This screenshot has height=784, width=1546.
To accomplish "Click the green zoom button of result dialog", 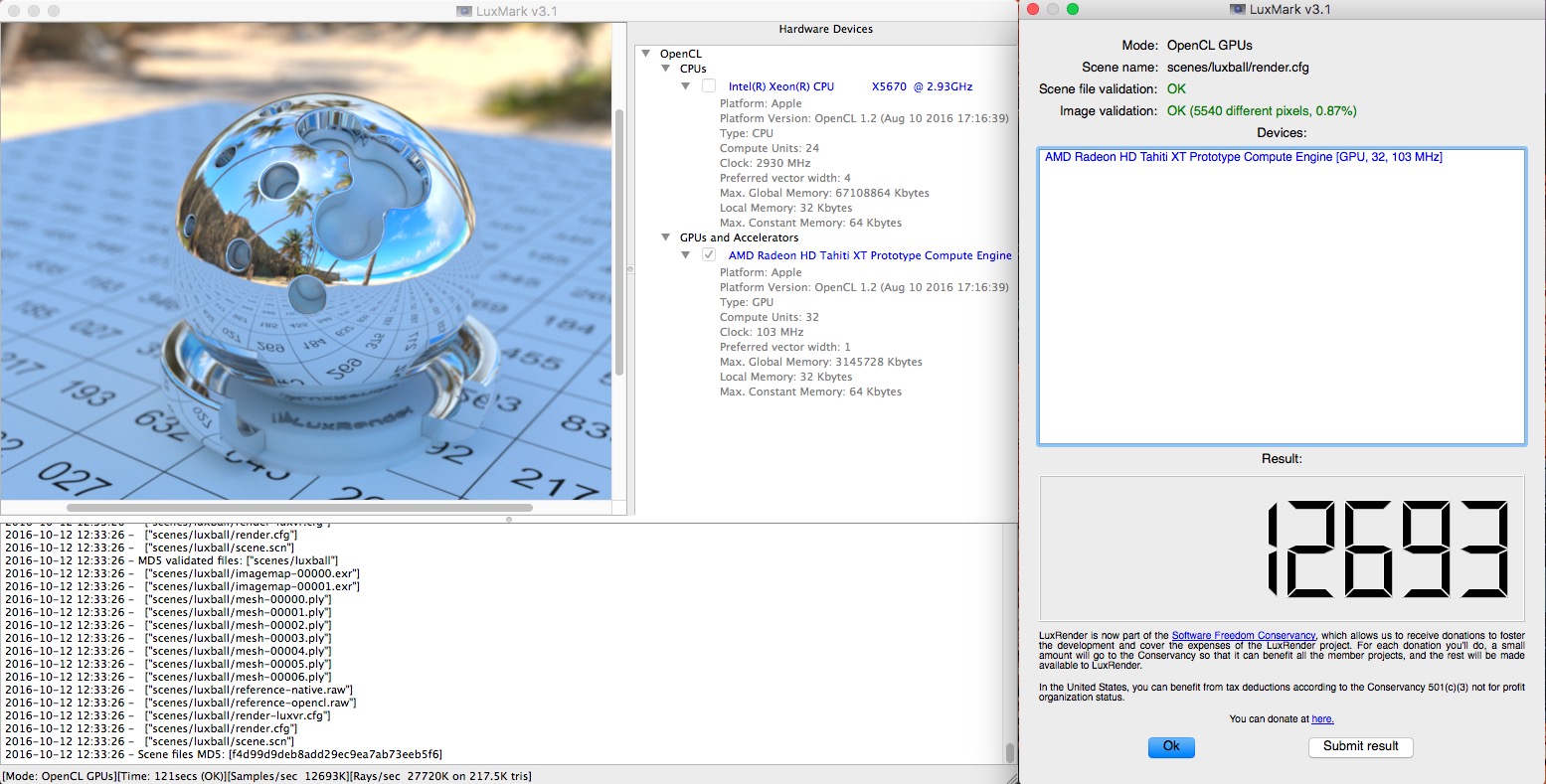I will (1073, 9).
